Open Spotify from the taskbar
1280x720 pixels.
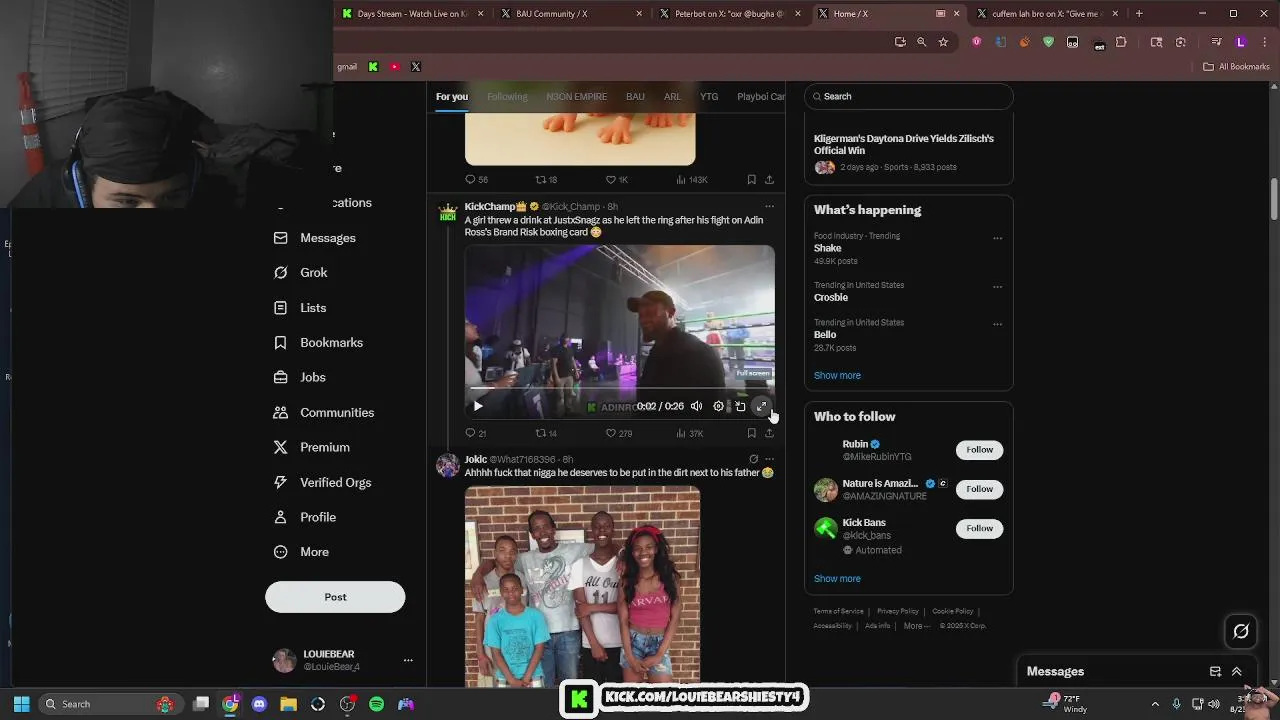(376, 704)
